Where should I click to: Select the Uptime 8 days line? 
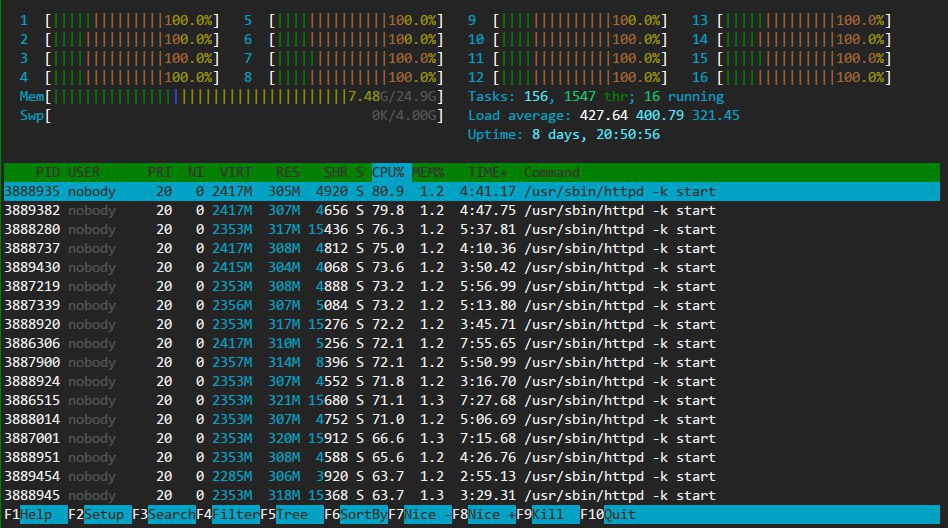pos(563,134)
